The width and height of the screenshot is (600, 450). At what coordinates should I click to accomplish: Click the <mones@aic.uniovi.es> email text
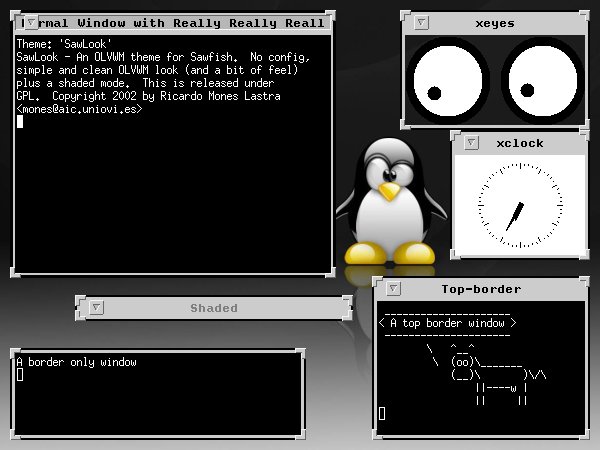(x=80, y=109)
